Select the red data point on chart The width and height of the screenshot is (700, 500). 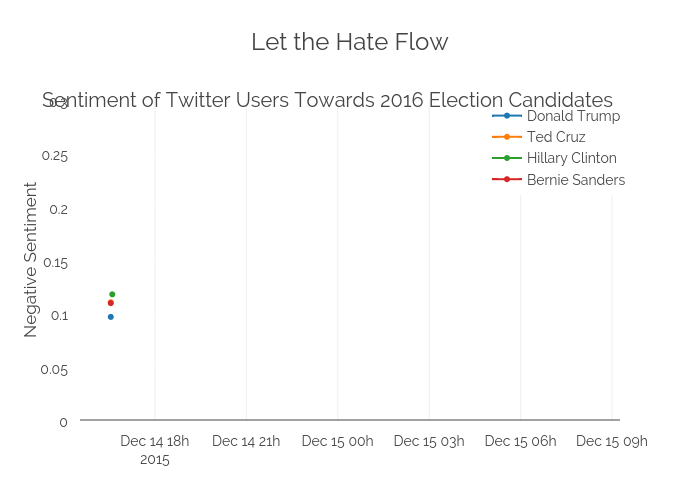coord(111,303)
